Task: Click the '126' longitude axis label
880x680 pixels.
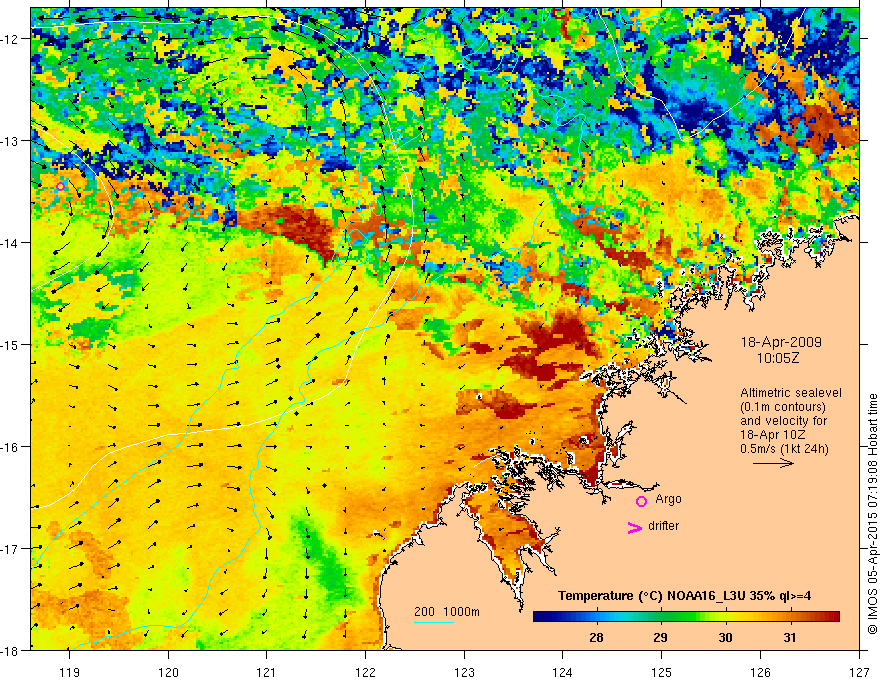Action: point(760,672)
